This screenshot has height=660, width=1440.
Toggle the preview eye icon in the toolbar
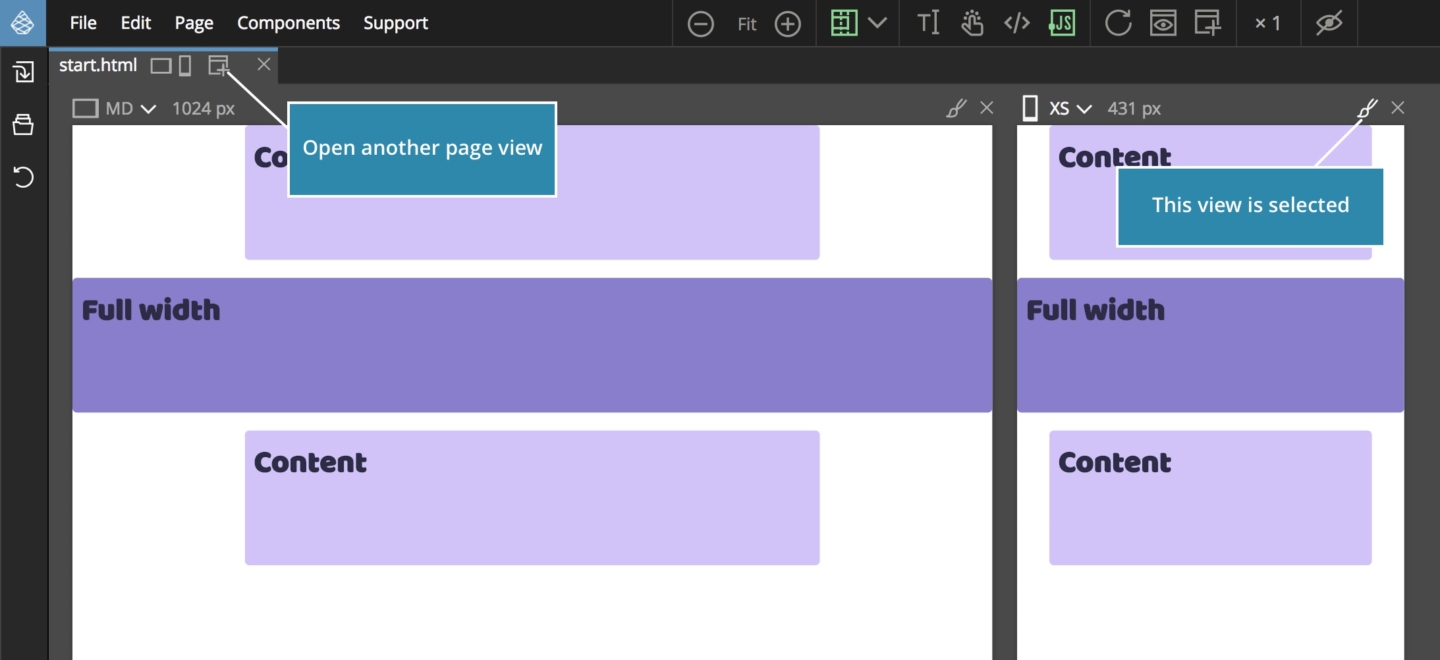click(x=1163, y=23)
